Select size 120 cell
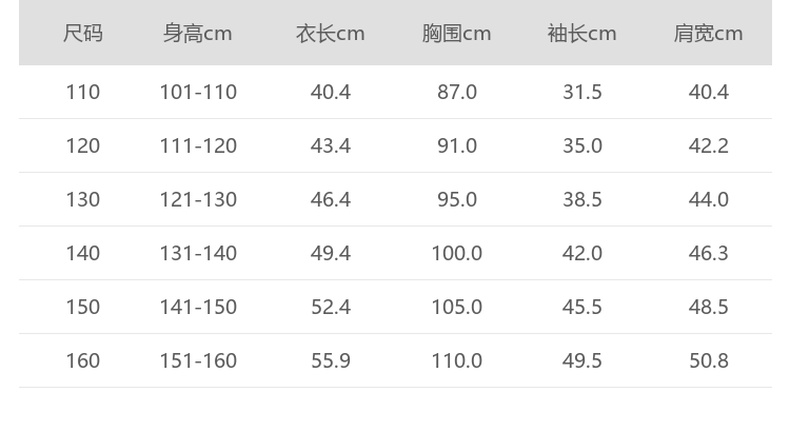Screen dimensions: 790x431 click(x=83, y=146)
